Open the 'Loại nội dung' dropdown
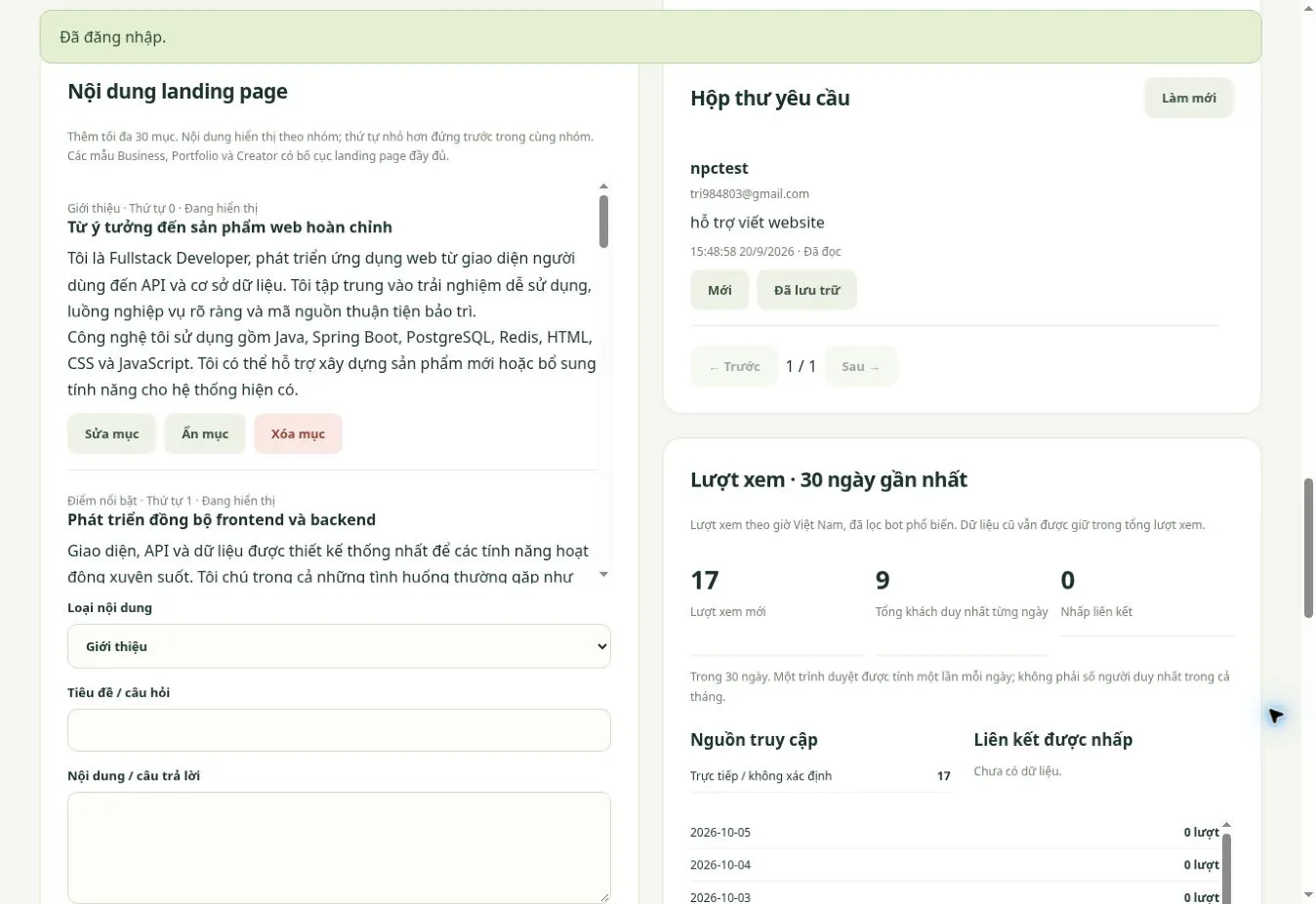Viewport: 1316px width, 904px height. 339,646
